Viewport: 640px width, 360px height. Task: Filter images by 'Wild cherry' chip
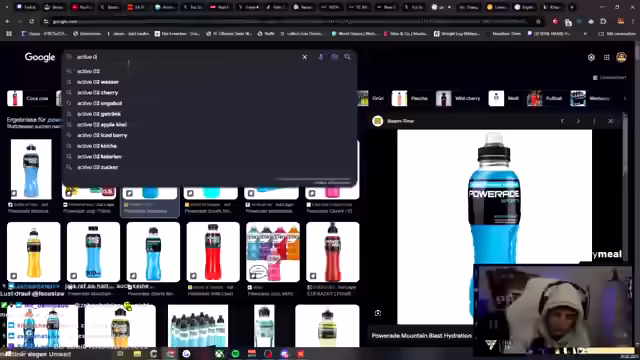pyautogui.click(x=459, y=98)
